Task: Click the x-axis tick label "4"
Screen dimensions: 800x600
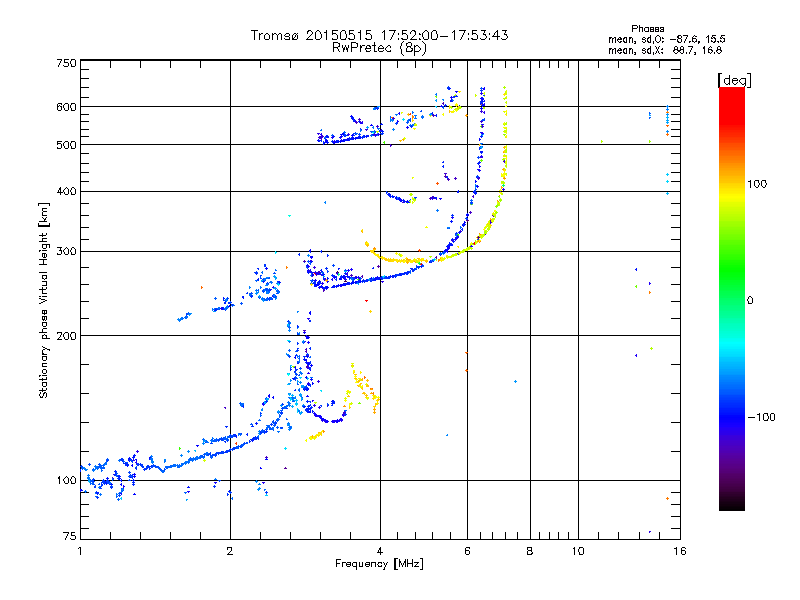Action: (x=380, y=551)
